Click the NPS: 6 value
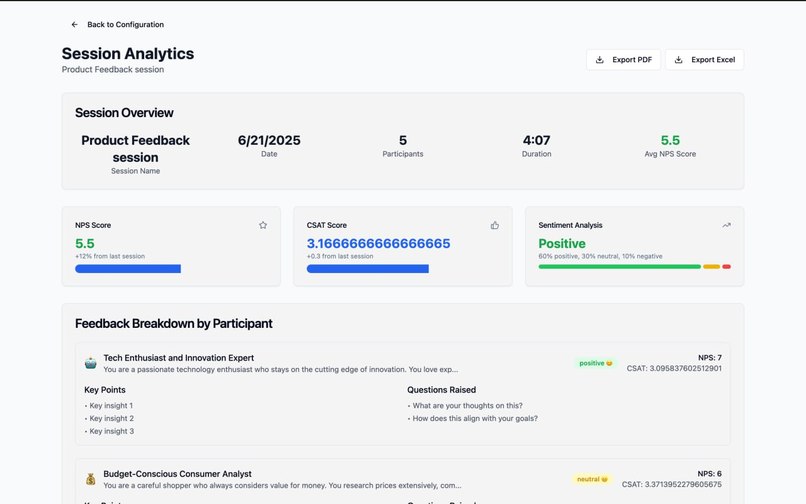The height and width of the screenshot is (504, 806). point(710,474)
